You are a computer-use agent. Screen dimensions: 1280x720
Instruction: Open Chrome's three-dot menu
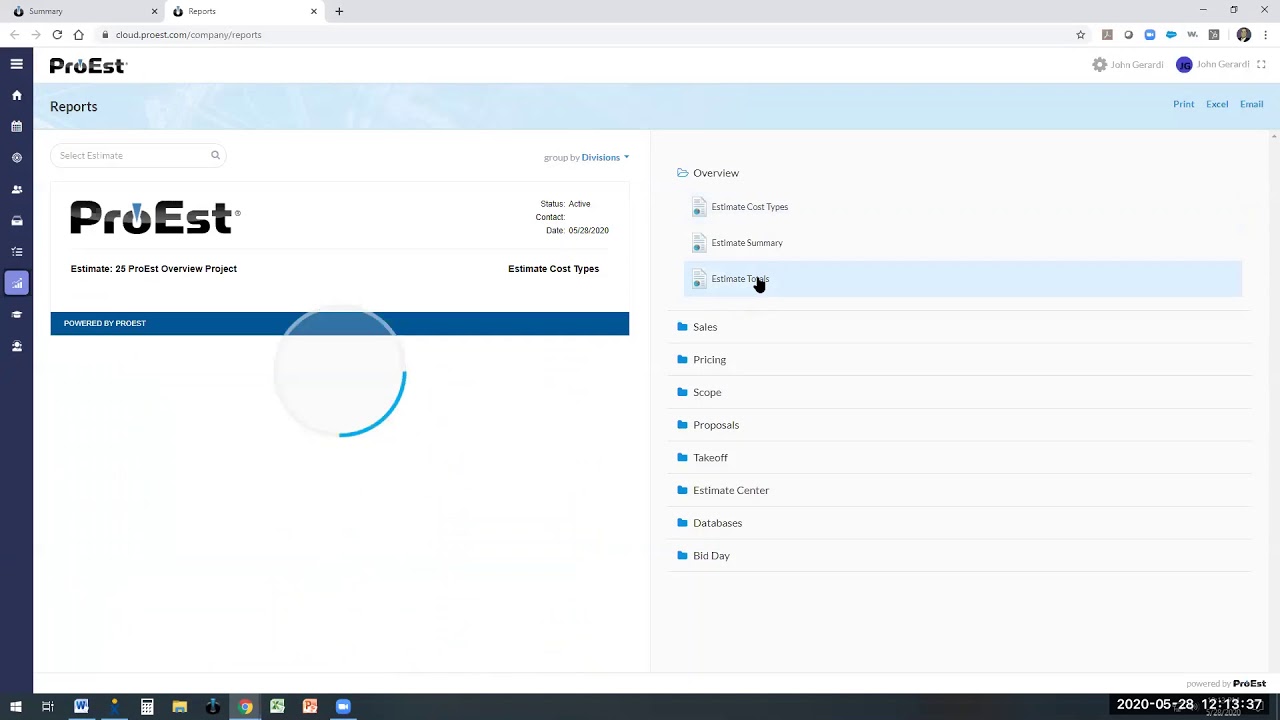click(1266, 35)
